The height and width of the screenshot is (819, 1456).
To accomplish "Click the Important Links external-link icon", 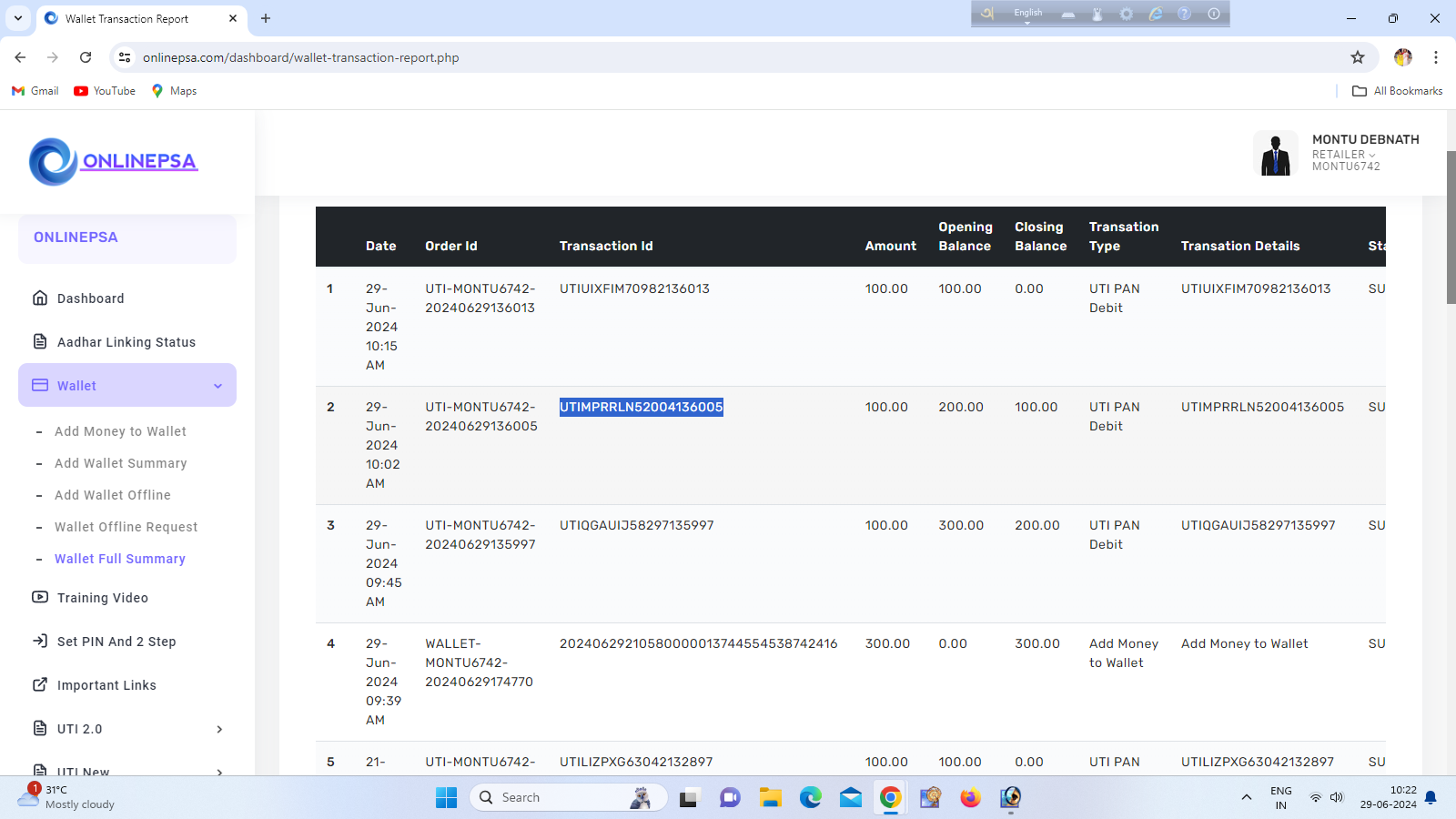I will coord(40,685).
